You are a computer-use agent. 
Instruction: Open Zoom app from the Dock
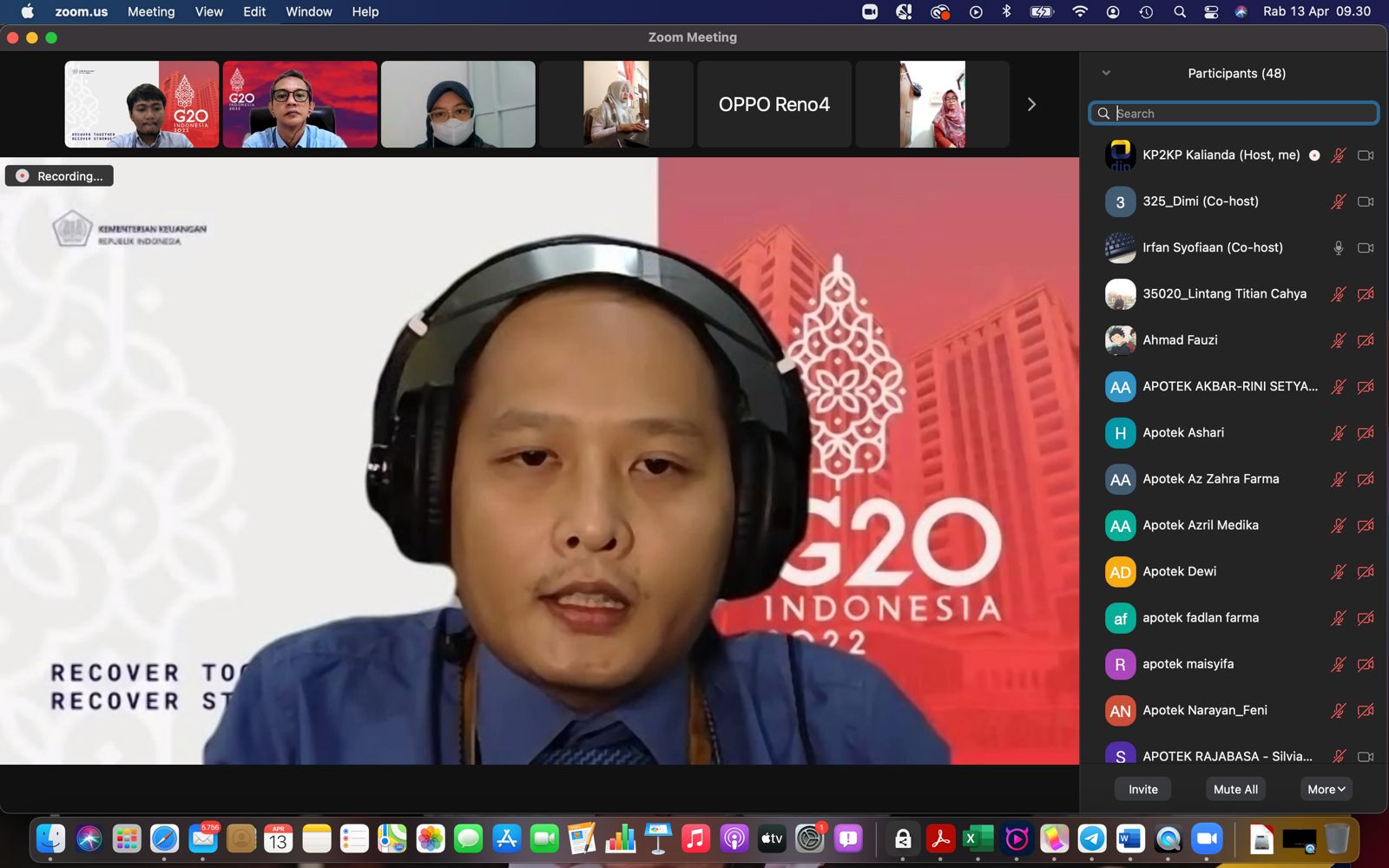coord(1206,838)
